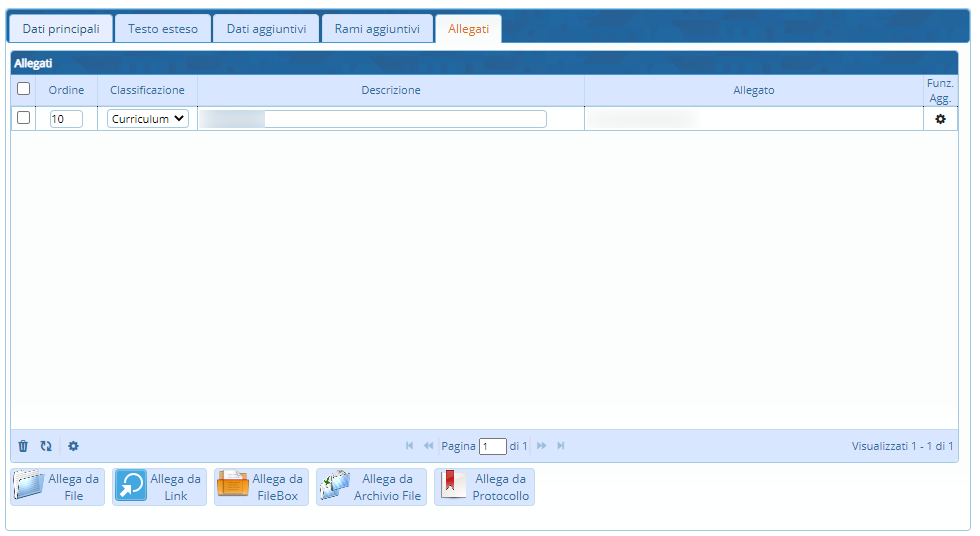Image resolution: width=980 pixels, height=536 pixels.
Task: Click the Allega da Link button
Action: 159,487
